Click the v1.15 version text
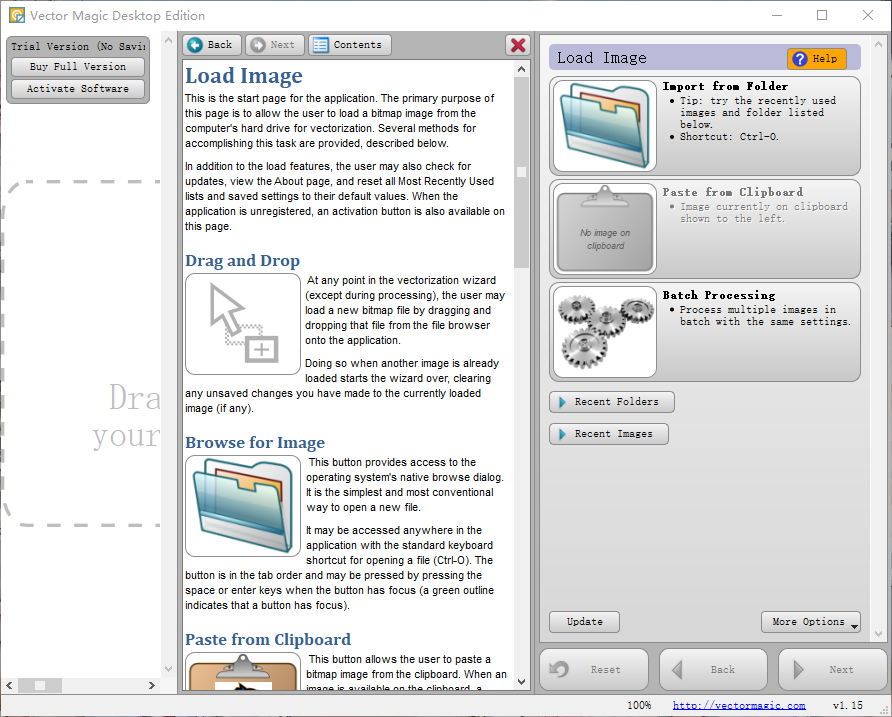Screen dimensions: 892x717 (x=848, y=706)
